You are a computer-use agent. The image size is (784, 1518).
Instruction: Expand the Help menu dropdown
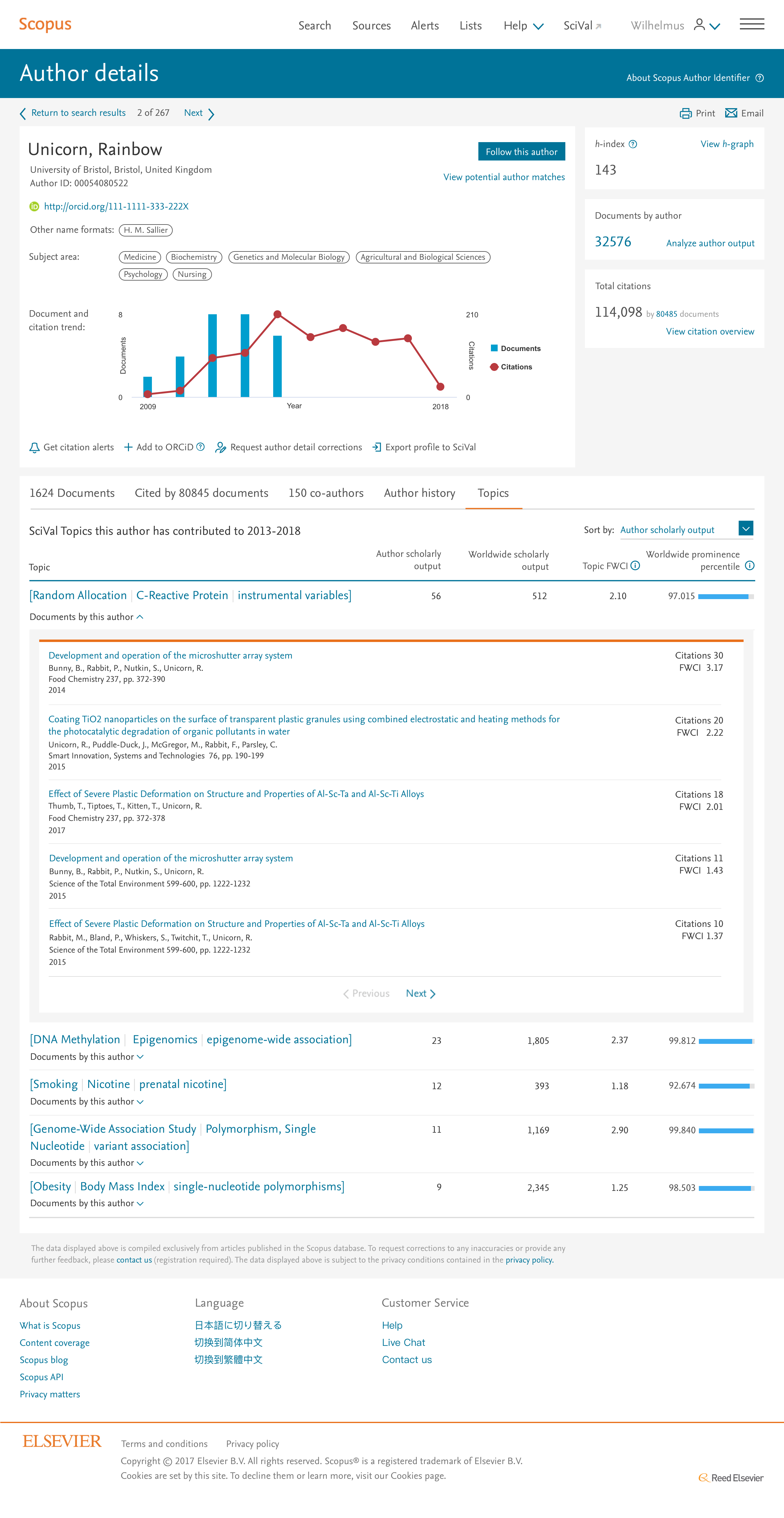(523, 25)
